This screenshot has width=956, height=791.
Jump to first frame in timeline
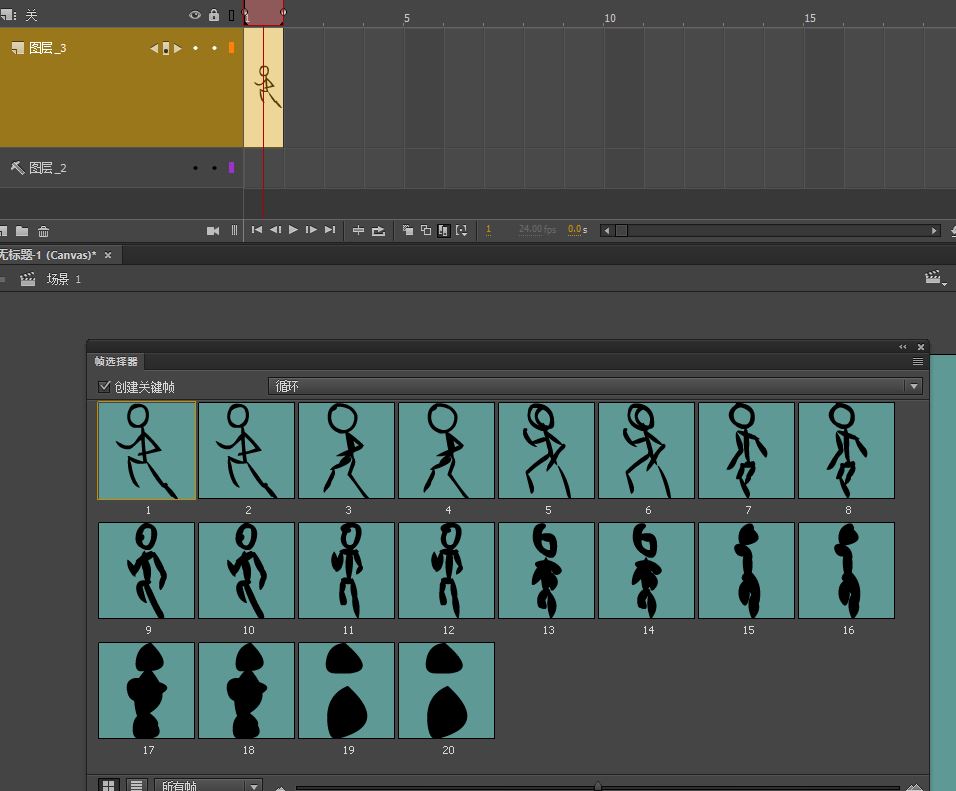(x=257, y=230)
